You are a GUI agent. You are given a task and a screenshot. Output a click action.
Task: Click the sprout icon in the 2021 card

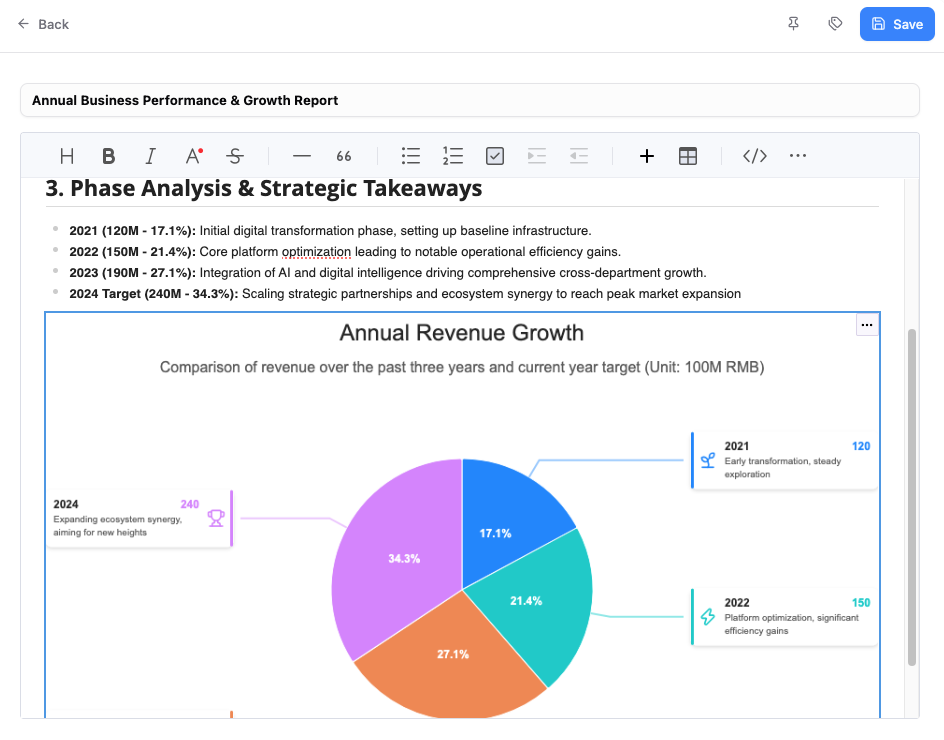708,461
